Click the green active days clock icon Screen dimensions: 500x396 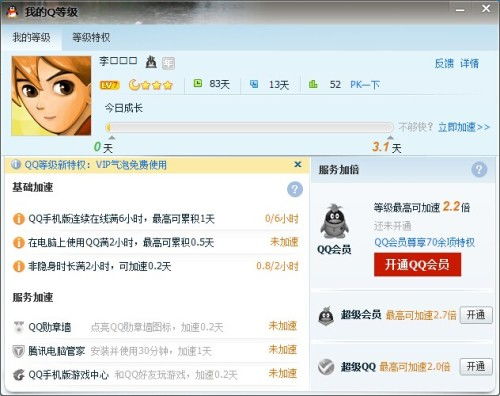198,83
